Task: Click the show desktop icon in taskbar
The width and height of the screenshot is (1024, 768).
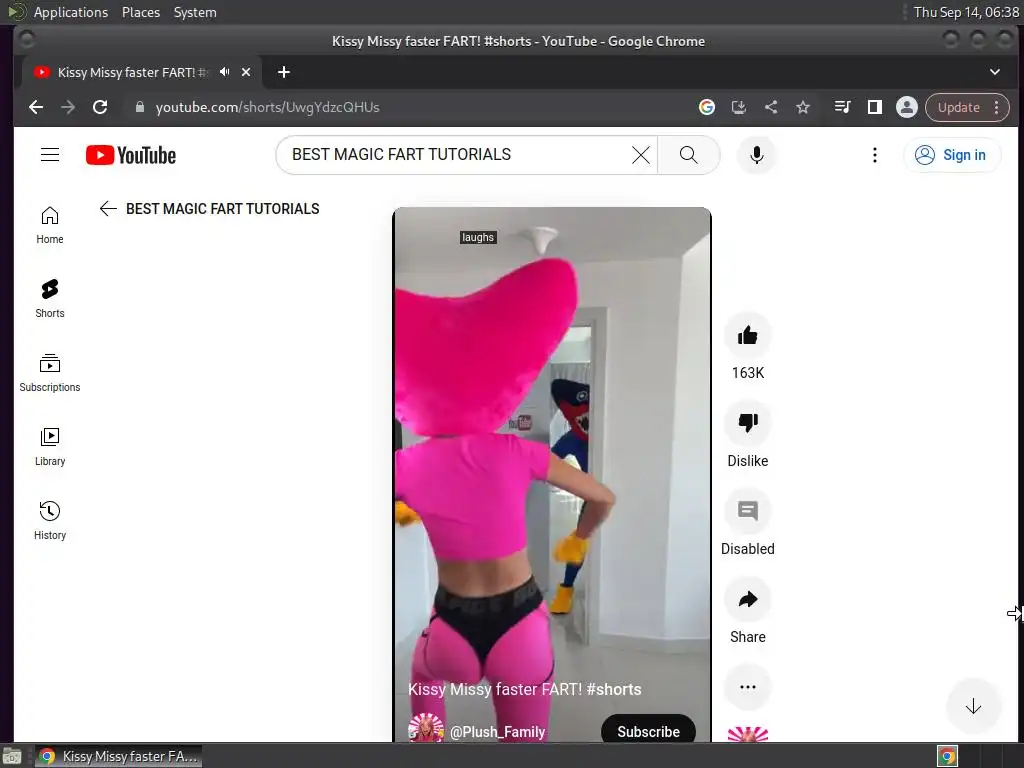Action: pos(12,756)
